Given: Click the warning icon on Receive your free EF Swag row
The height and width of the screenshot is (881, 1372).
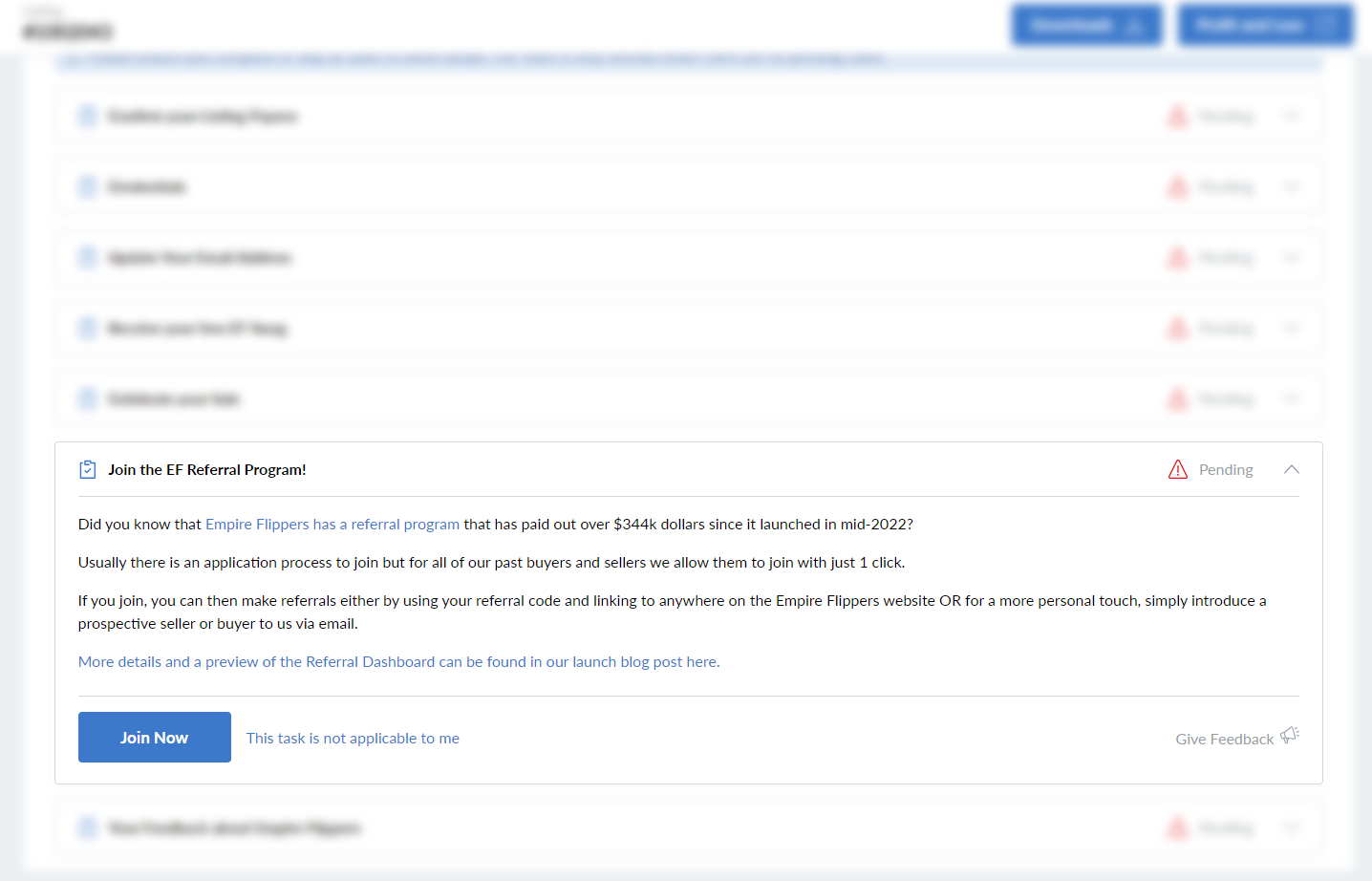Looking at the screenshot, I should pos(1178,329).
